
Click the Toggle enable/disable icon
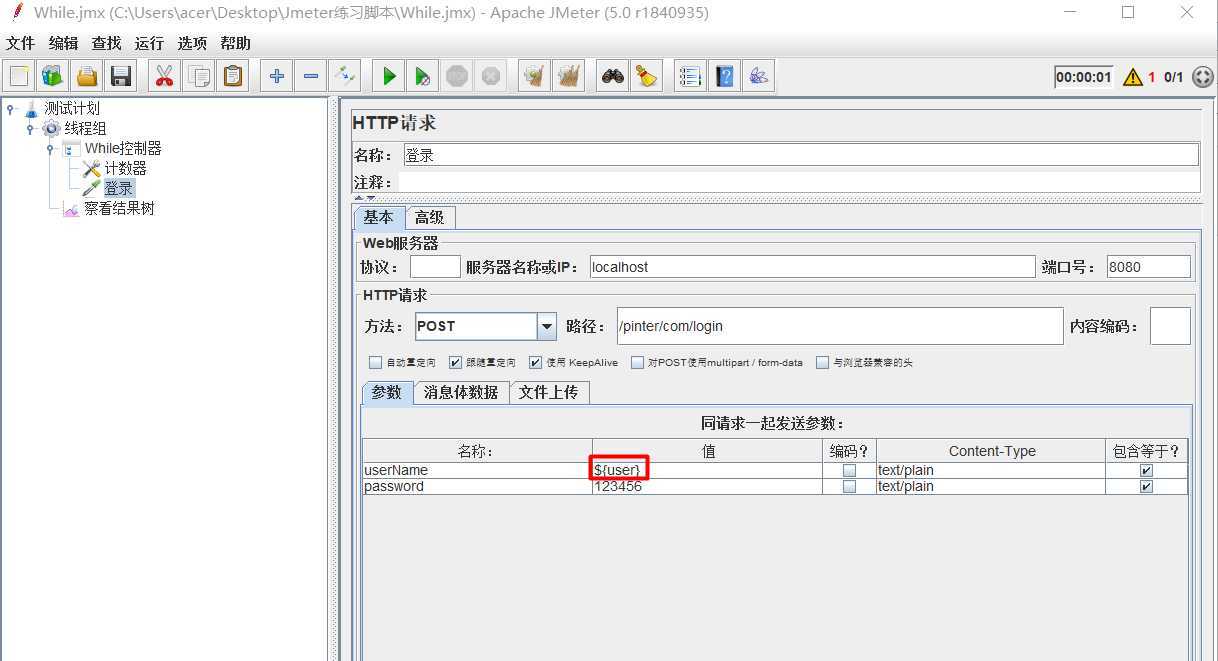tap(345, 76)
